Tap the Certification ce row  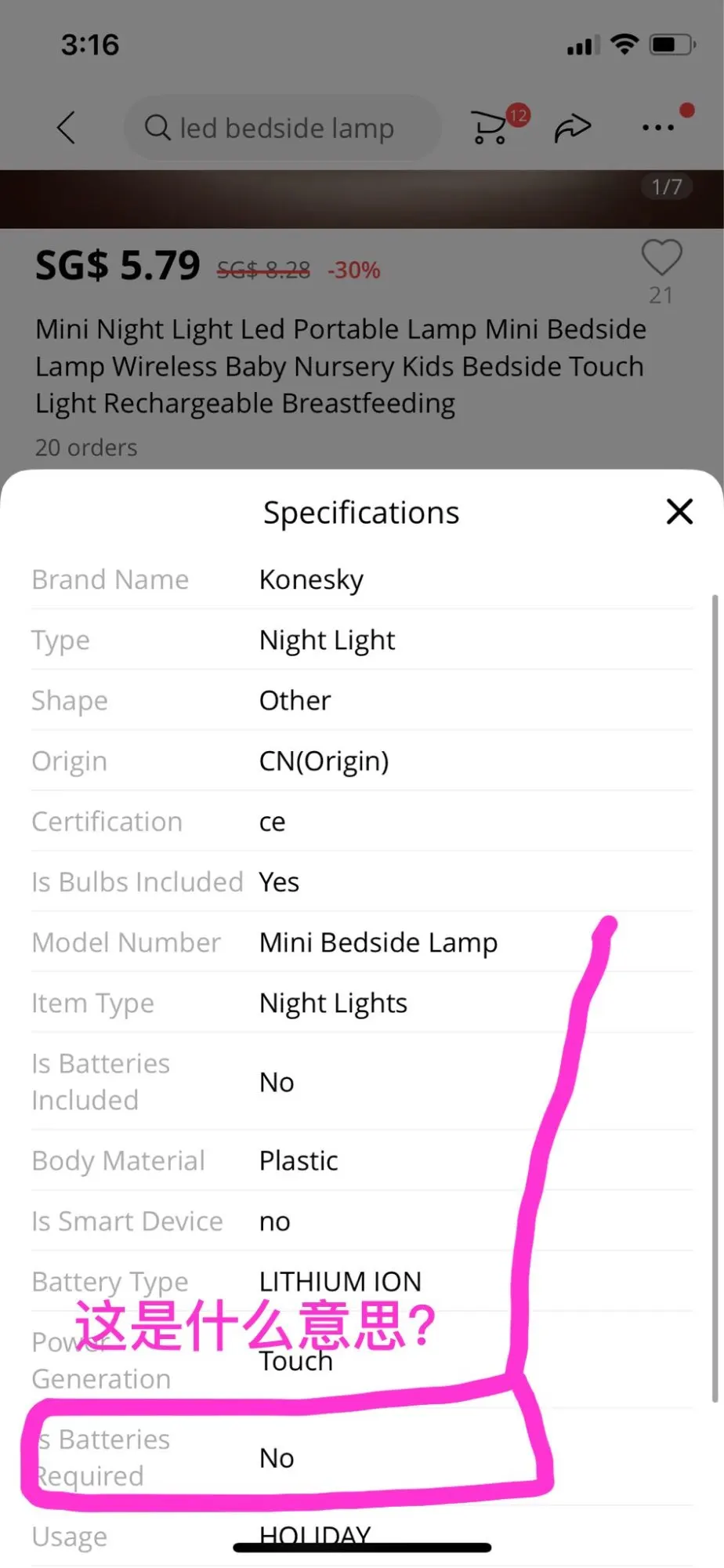click(360, 821)
